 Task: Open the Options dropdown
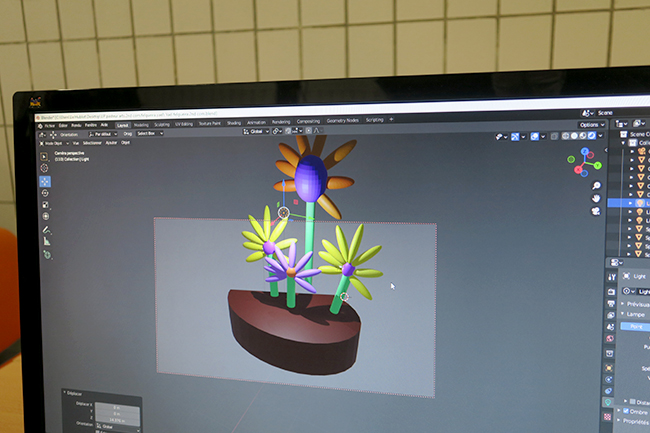point(592,125)
